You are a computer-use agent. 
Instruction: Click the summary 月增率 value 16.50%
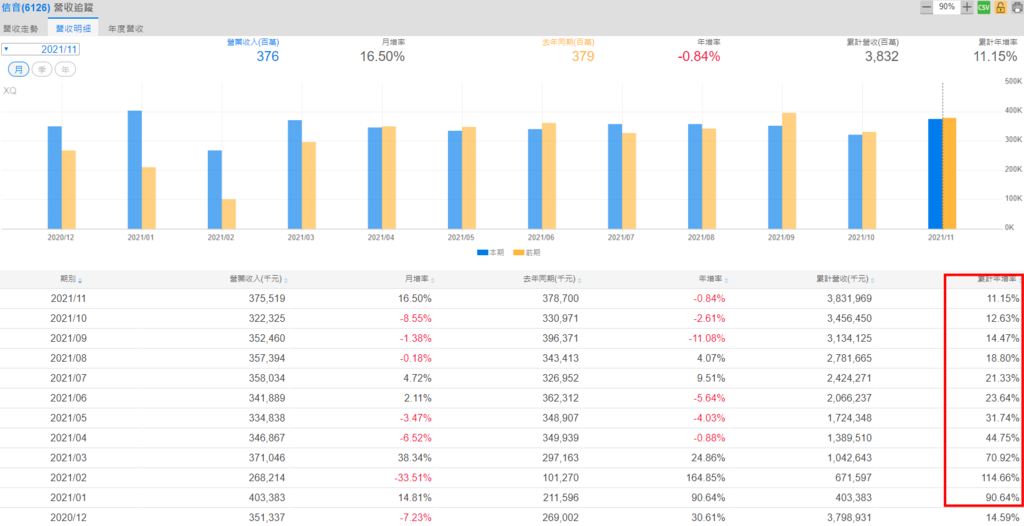(382, 56)
